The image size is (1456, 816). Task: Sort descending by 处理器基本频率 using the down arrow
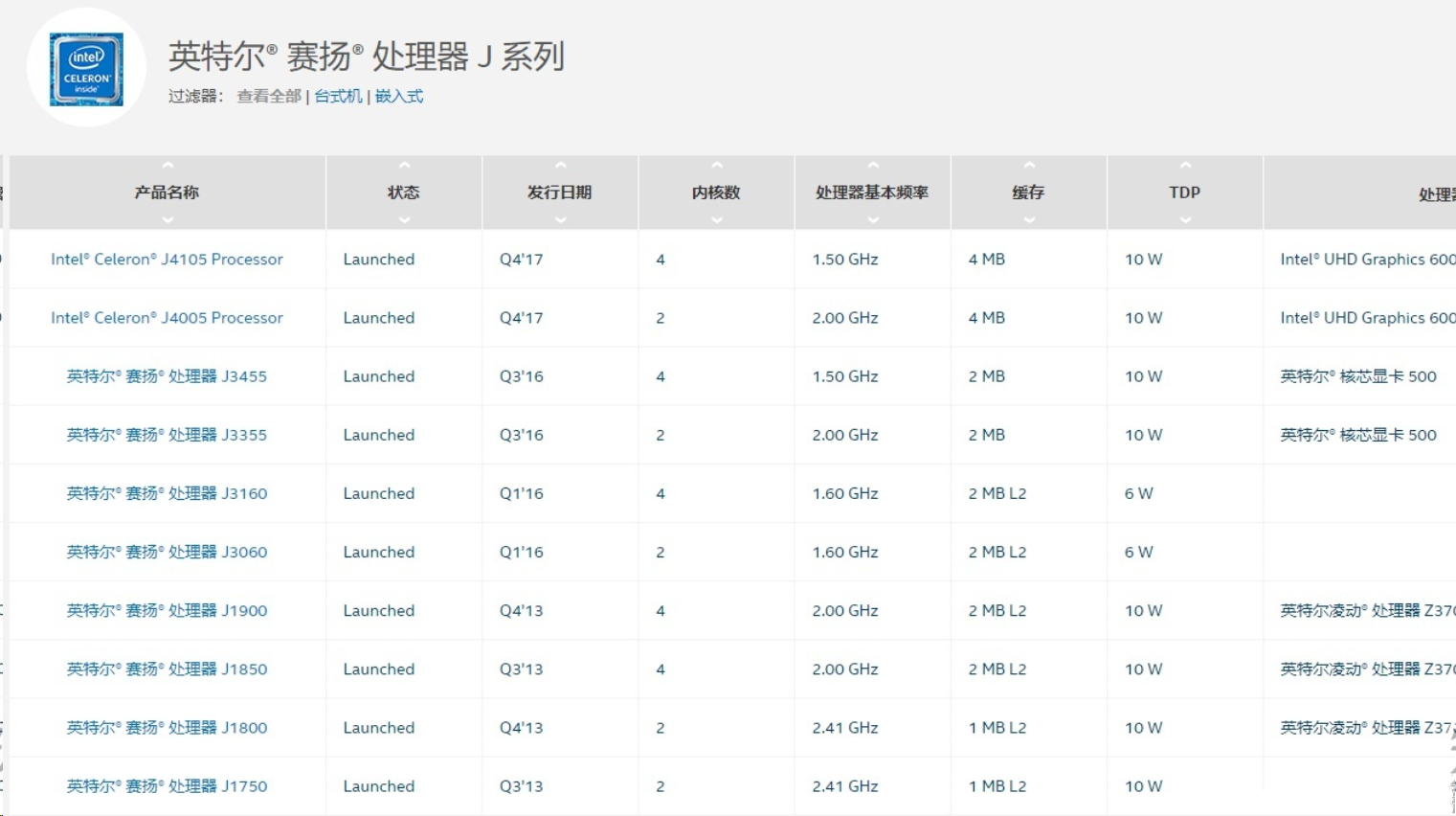(x=873, y=220)
